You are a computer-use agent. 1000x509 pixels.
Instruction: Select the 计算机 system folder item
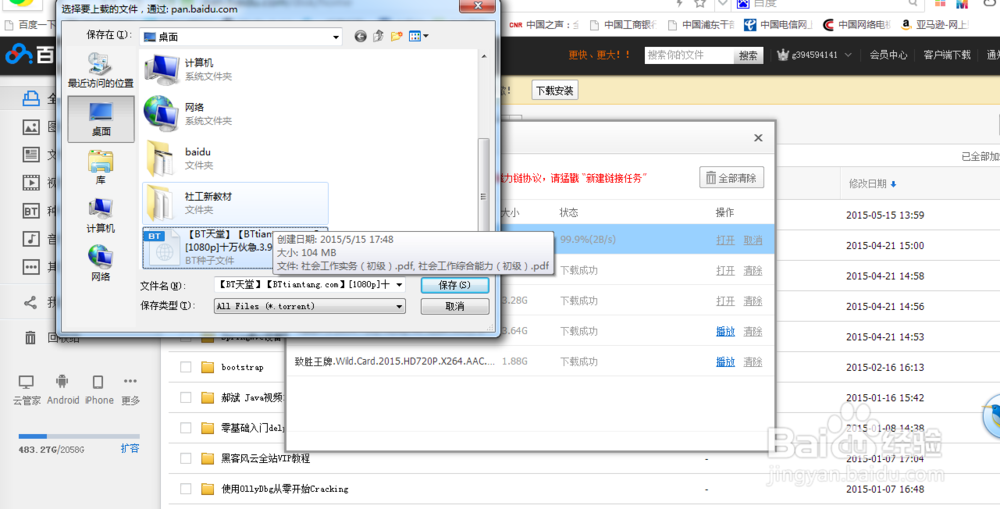tap(235, 69)
